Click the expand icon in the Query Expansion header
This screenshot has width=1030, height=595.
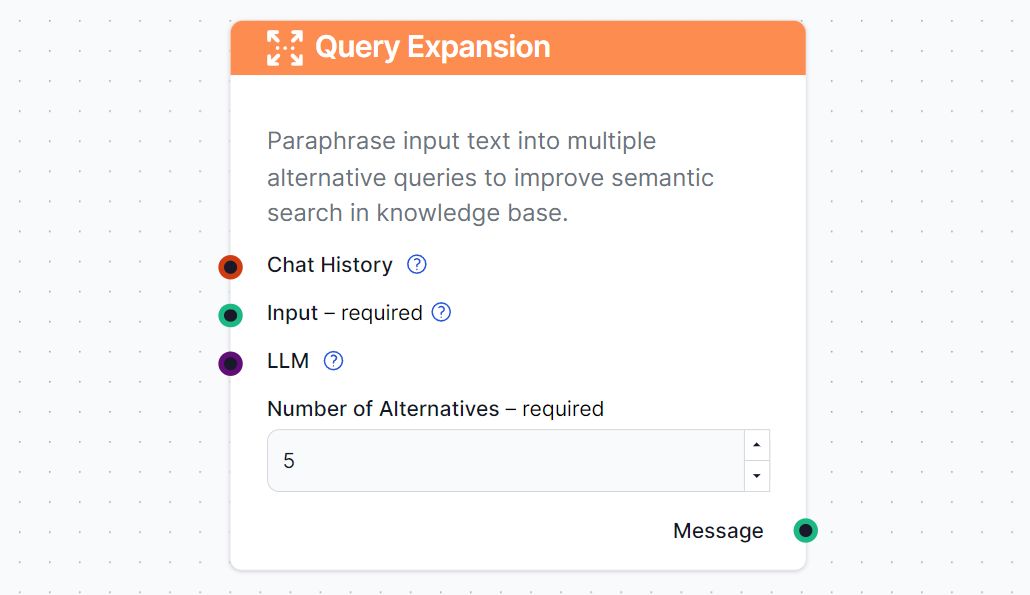pos(284,46)
